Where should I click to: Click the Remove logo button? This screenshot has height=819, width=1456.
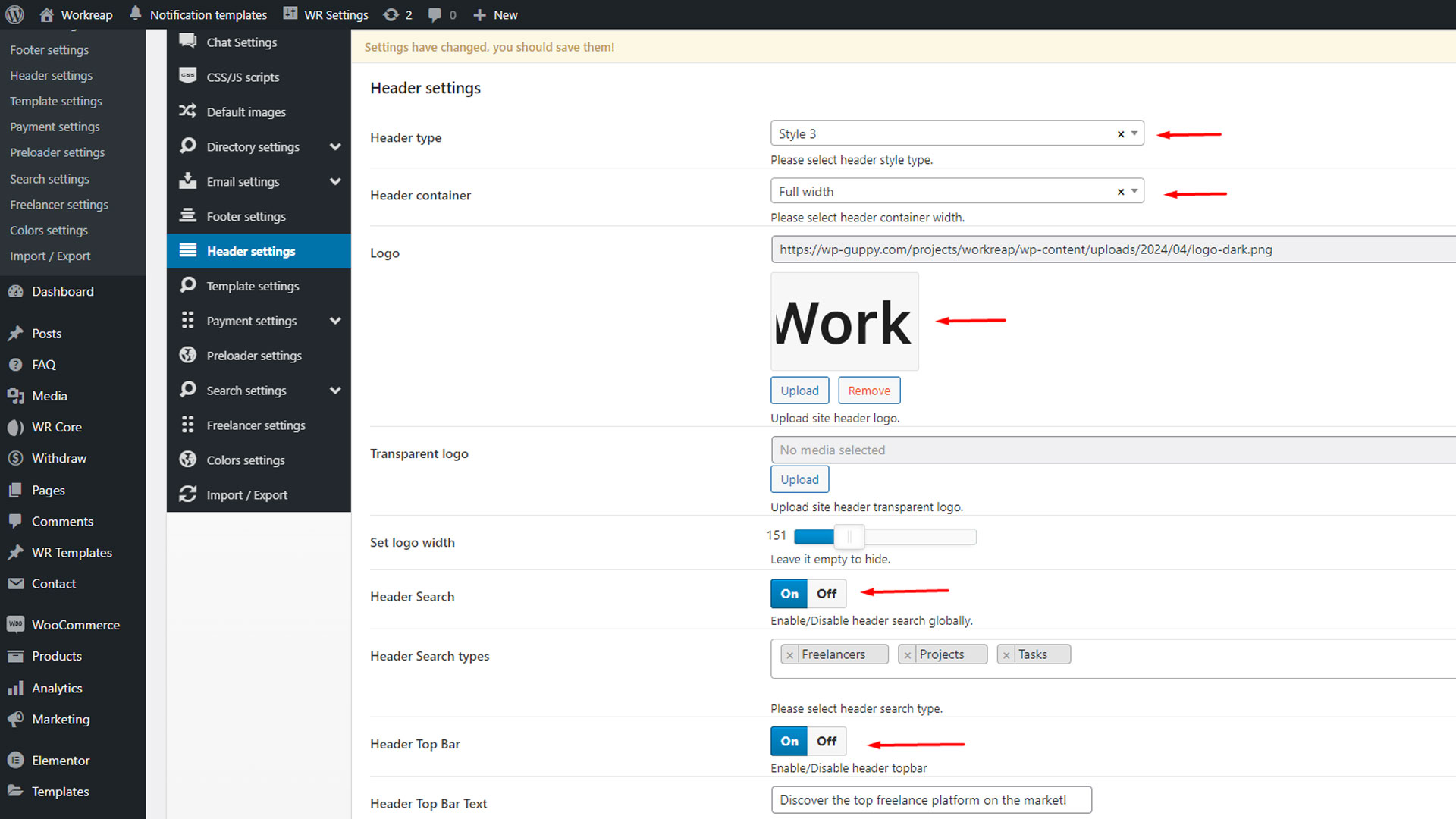(869, 391)
